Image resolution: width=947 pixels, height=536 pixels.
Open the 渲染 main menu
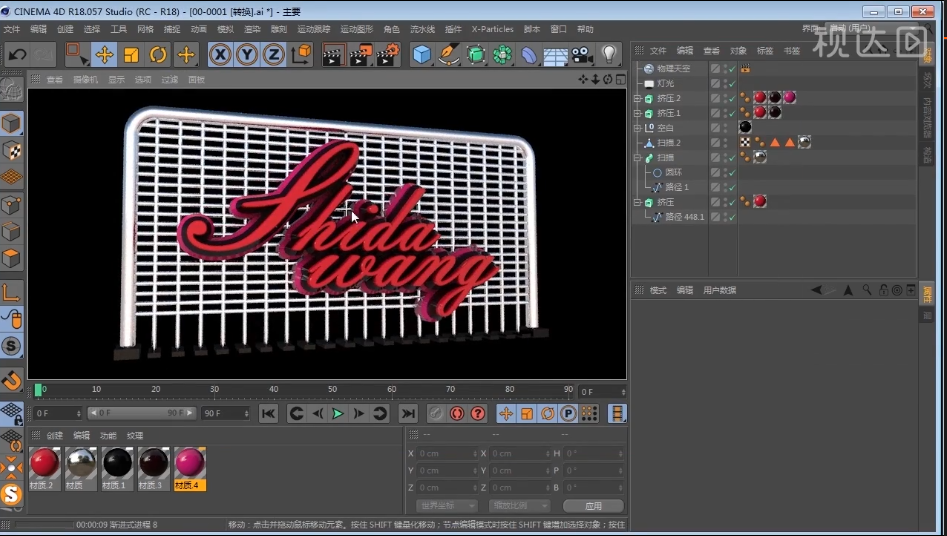click(x=252, y=29)
